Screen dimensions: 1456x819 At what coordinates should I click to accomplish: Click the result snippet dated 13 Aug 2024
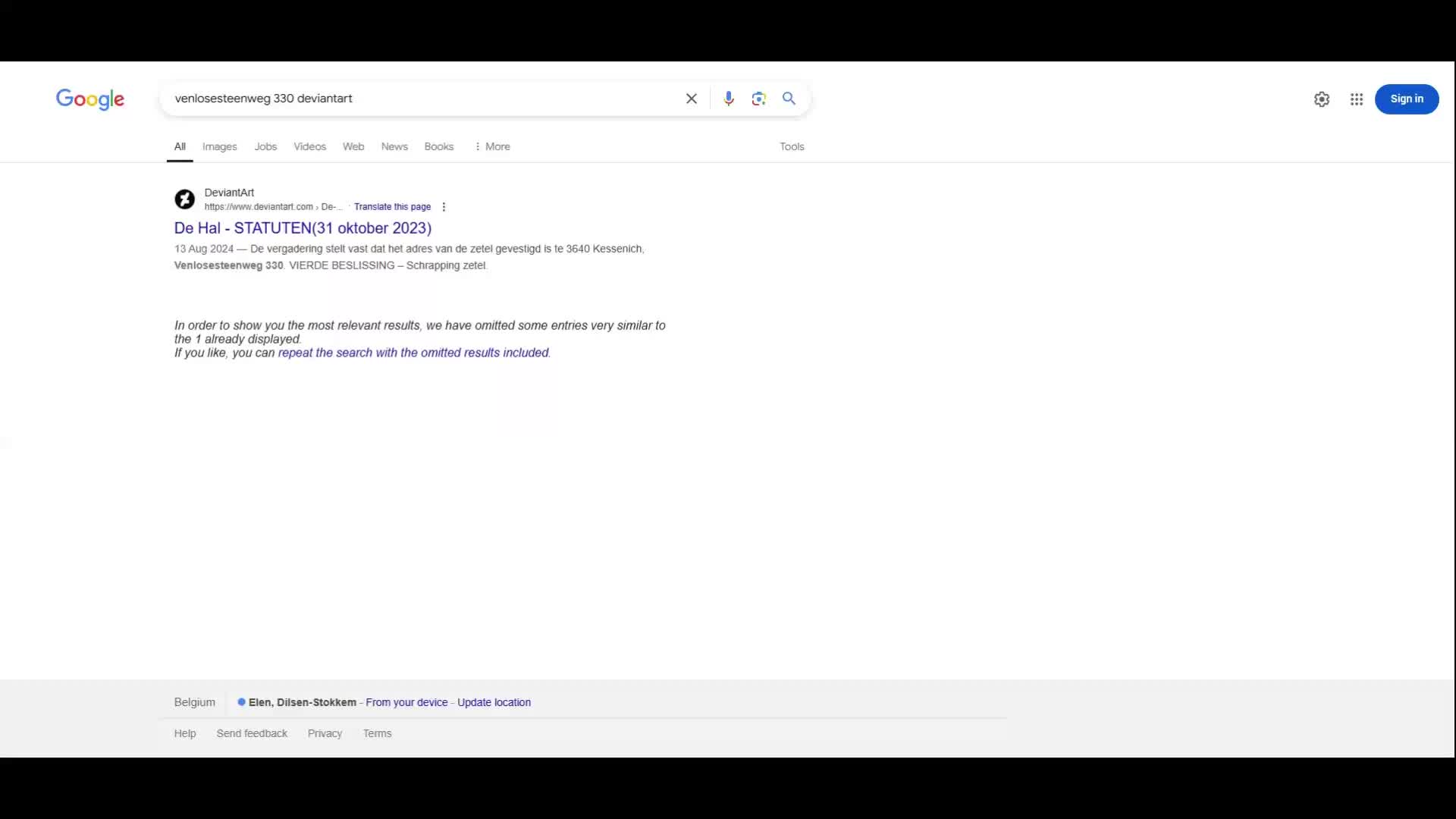(x=409, y=257)
